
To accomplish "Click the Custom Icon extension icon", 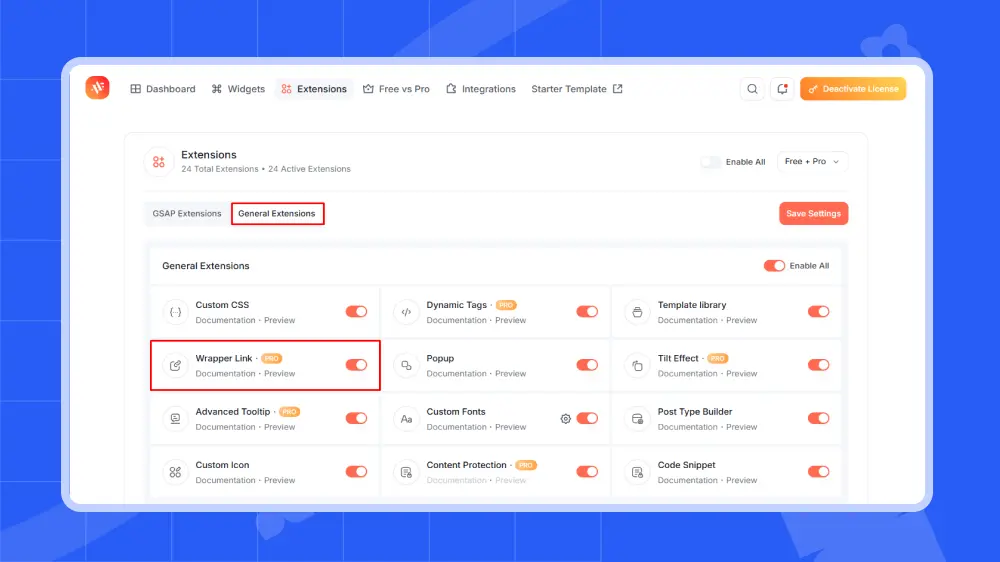I will 175,472.
